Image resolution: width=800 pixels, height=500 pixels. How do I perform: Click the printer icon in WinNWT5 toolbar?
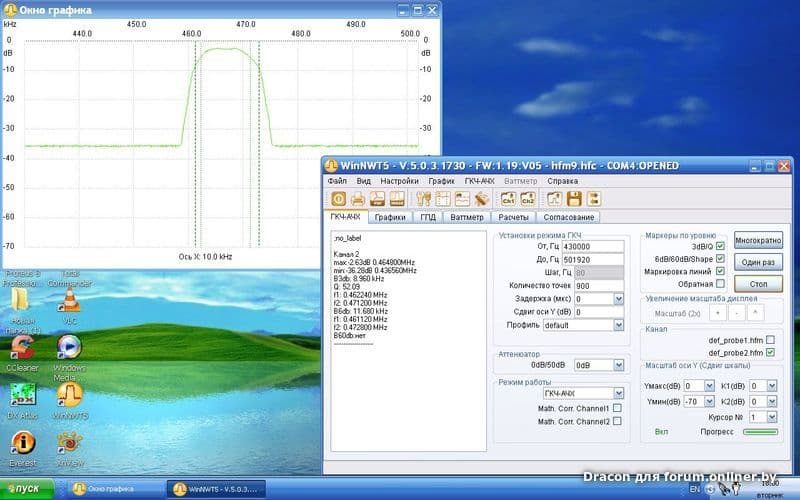(359, 199)
